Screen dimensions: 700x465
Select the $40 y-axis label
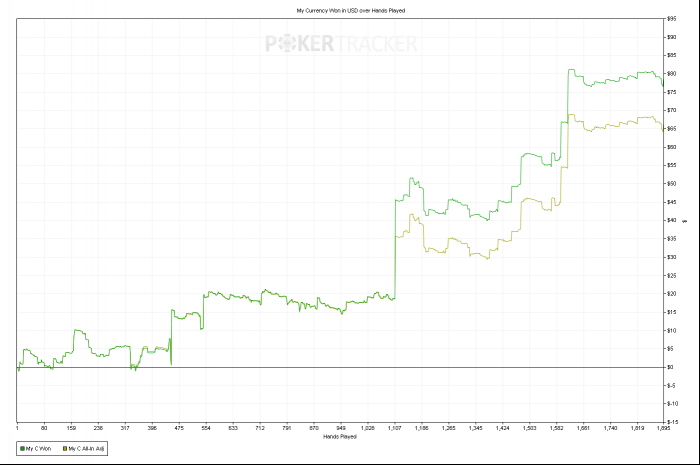(671, 220)
